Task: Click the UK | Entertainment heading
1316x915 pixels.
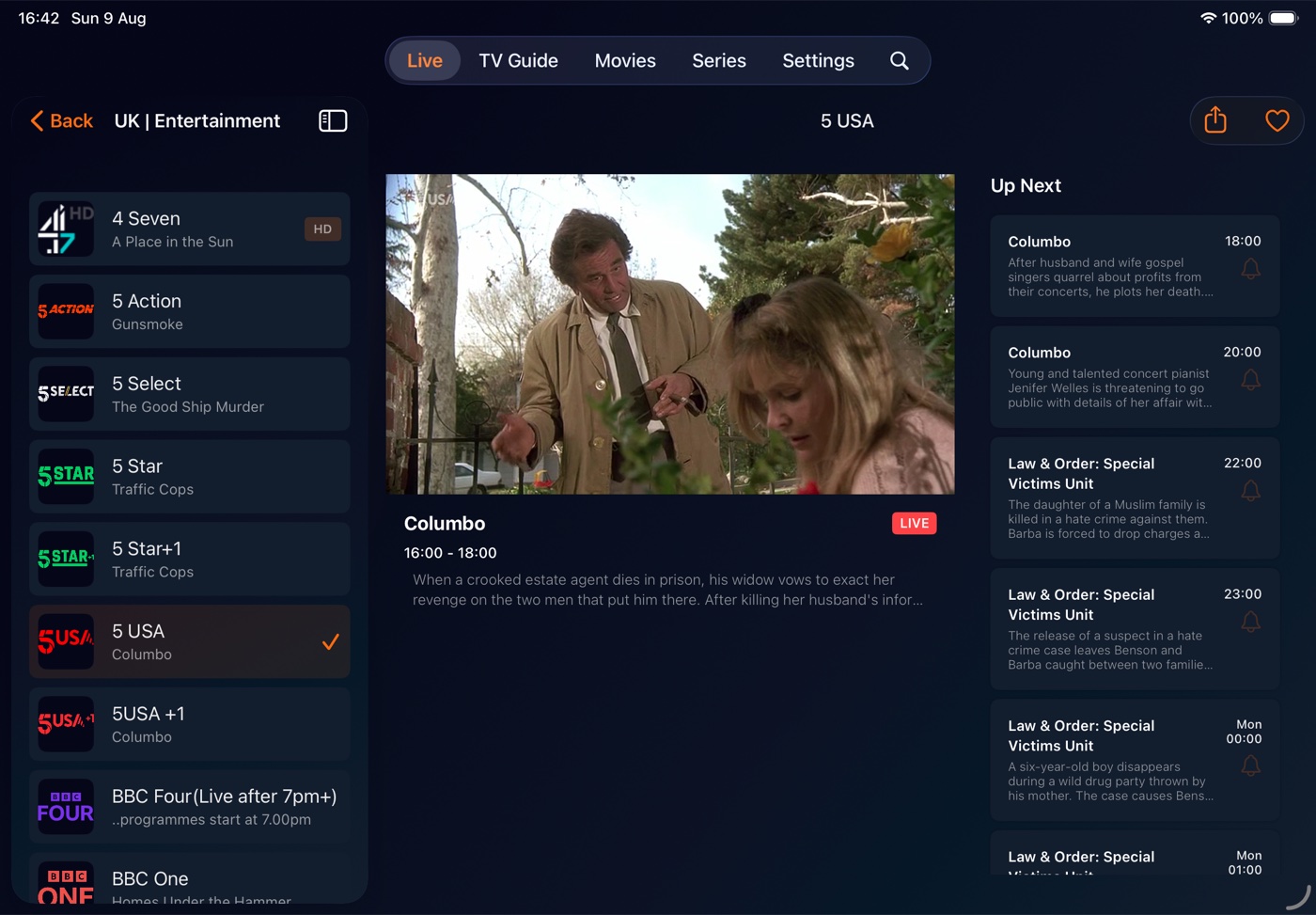Action: tap(197, 120)
